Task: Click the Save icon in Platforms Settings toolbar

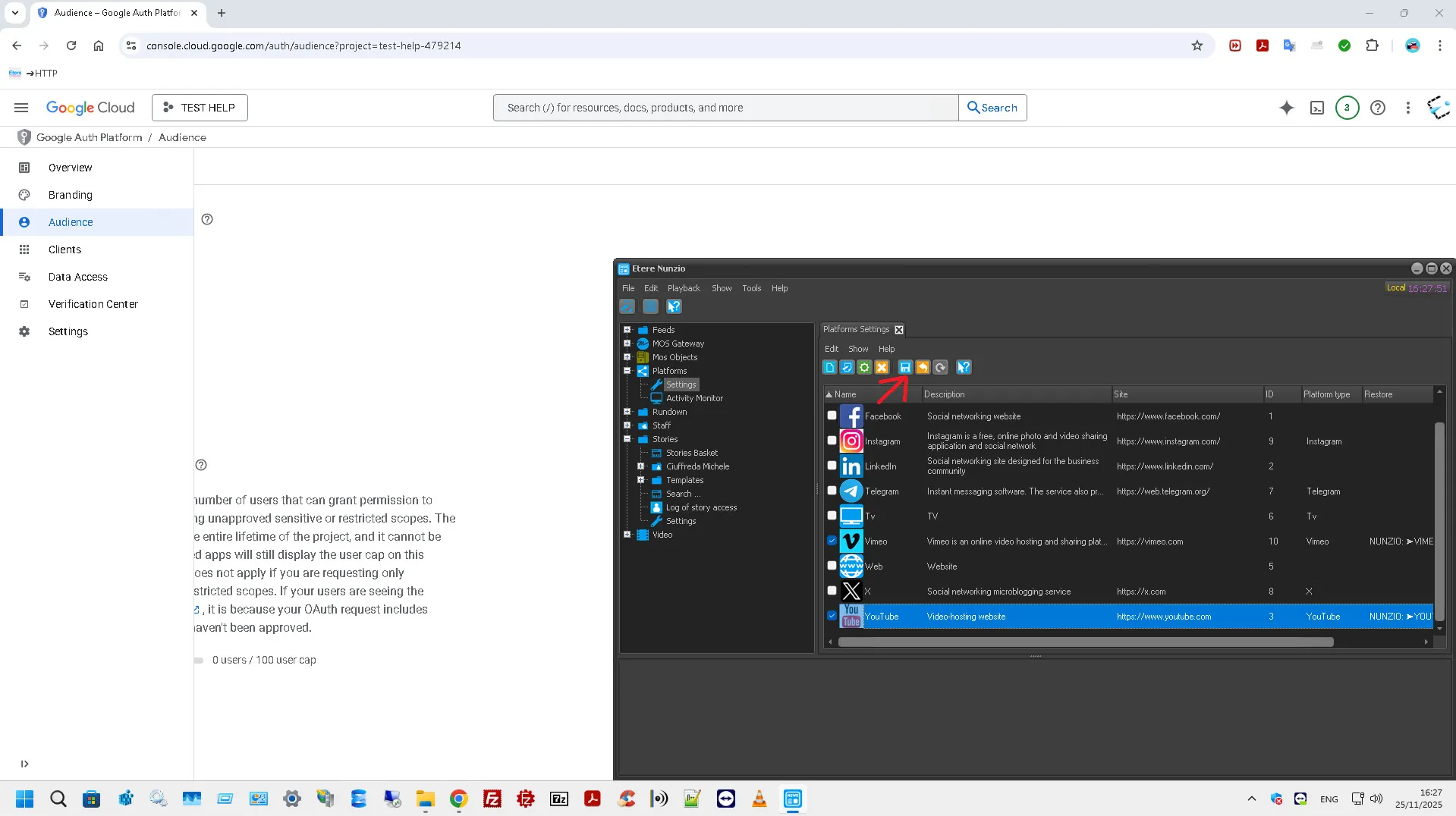Action: point(904,368)
